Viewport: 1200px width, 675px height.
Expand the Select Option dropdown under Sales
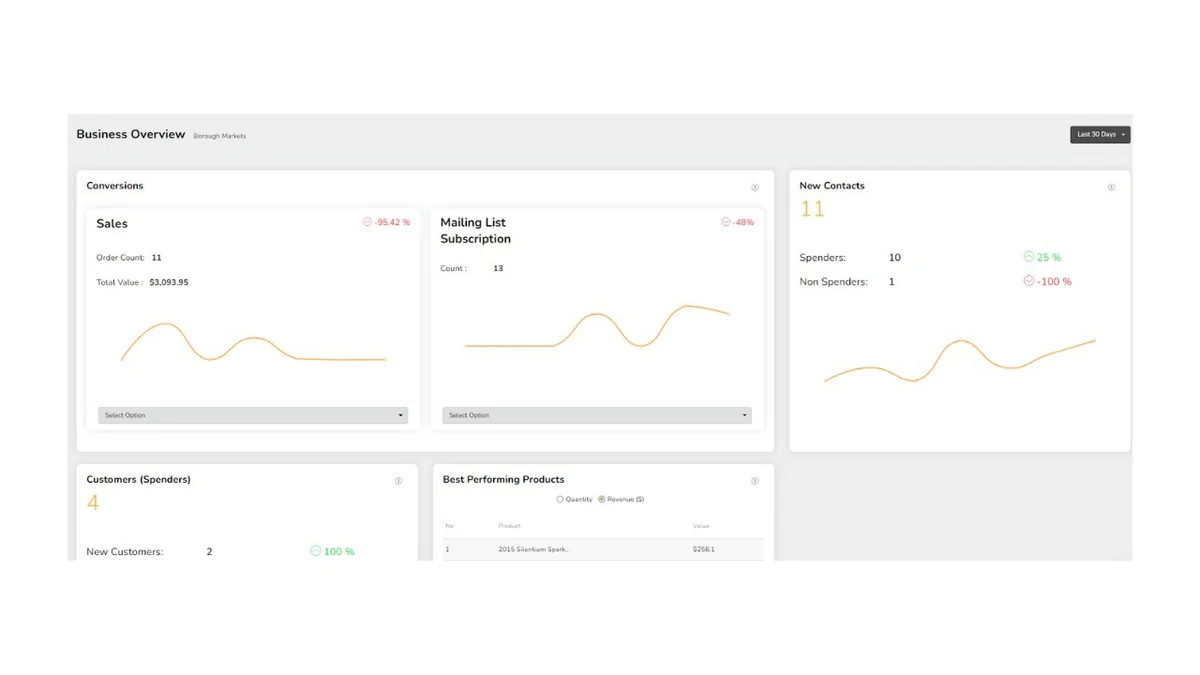pos(253,415)
